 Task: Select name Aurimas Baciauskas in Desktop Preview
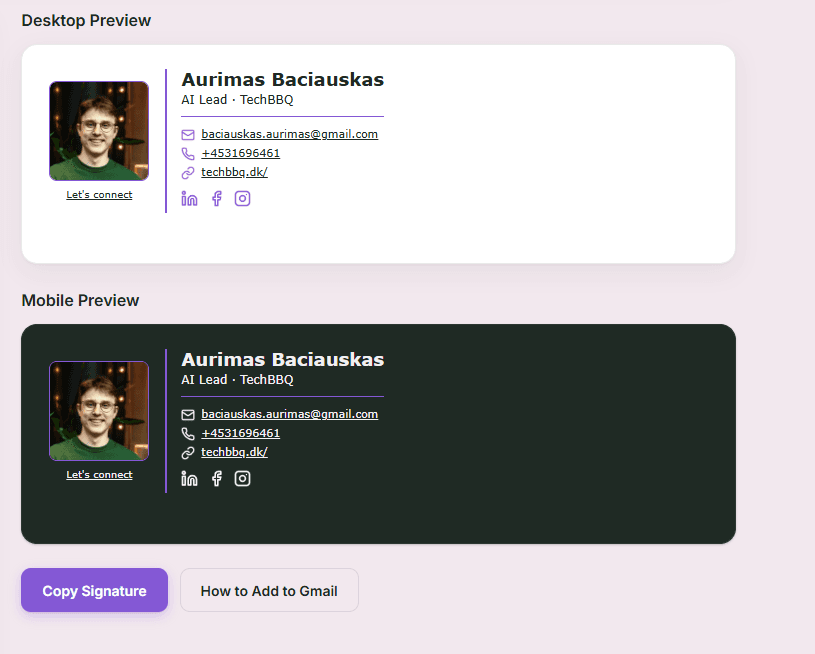click(283, 80)
